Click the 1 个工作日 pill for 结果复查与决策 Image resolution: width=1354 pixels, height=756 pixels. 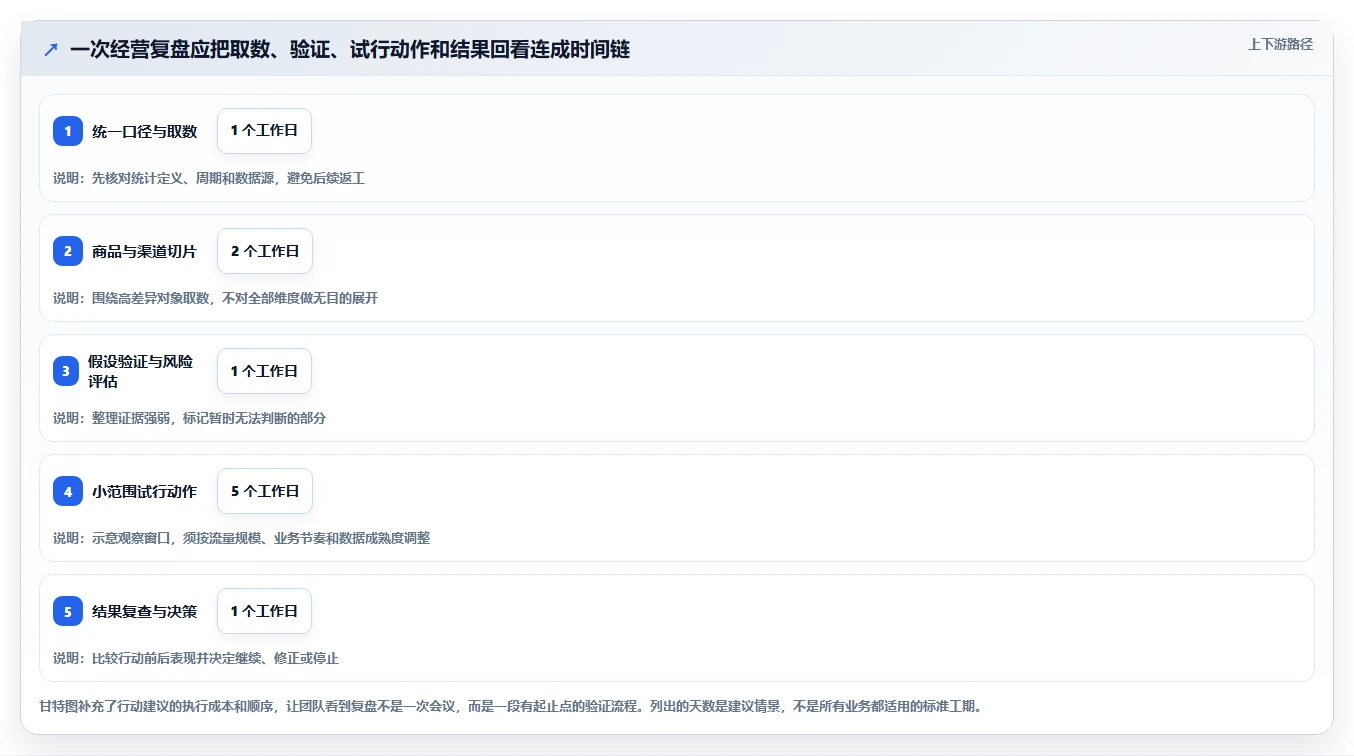click(264, 611)
